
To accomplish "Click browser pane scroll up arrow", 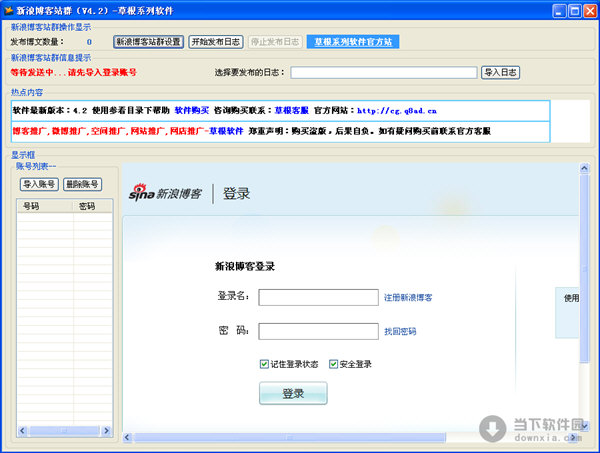I will [x=584, y=168].
